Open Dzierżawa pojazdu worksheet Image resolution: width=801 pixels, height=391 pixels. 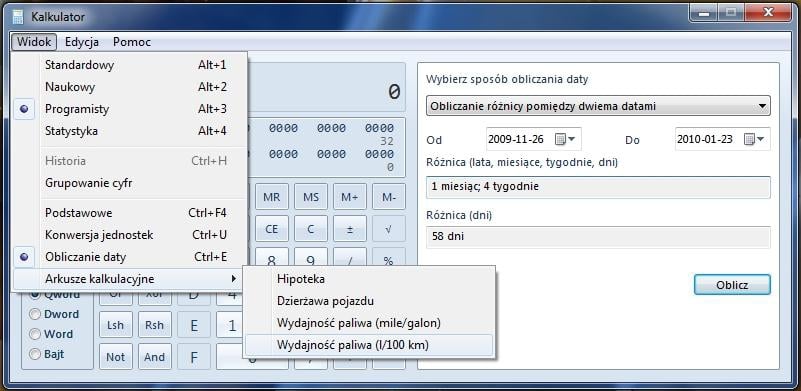369,301
